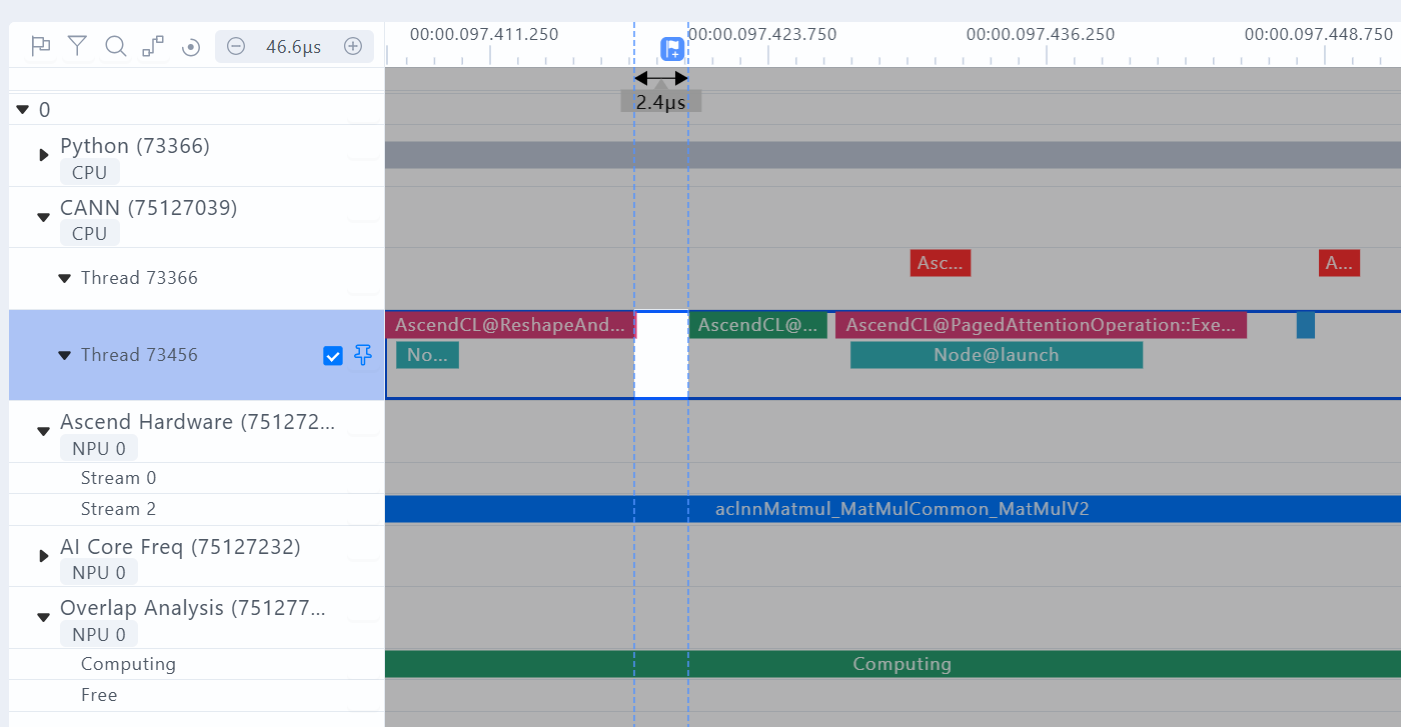Click the 2.4µs selection duration label
Image resolution: width=1401 pixels, height=727 pixels.
661,101
